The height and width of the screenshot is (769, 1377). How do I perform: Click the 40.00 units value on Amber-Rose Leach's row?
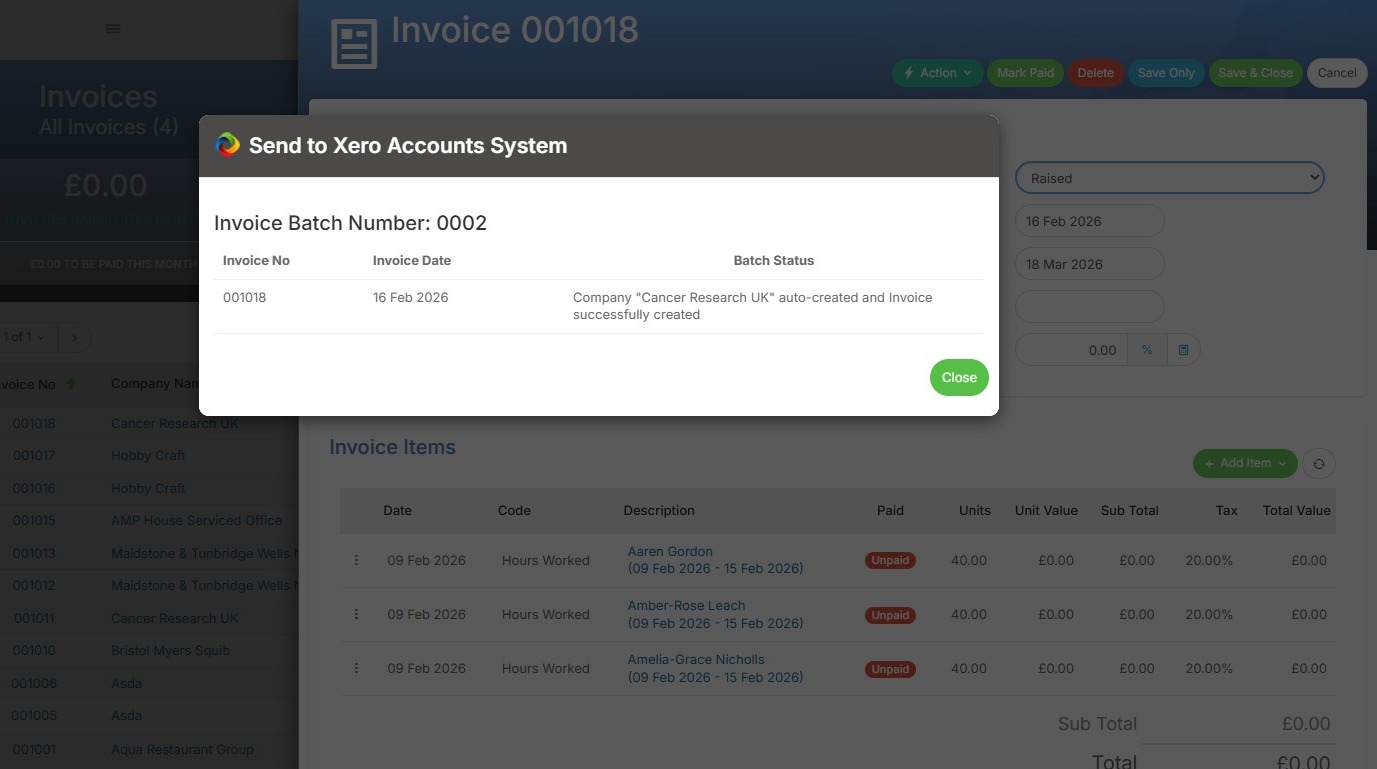[969, 614]
